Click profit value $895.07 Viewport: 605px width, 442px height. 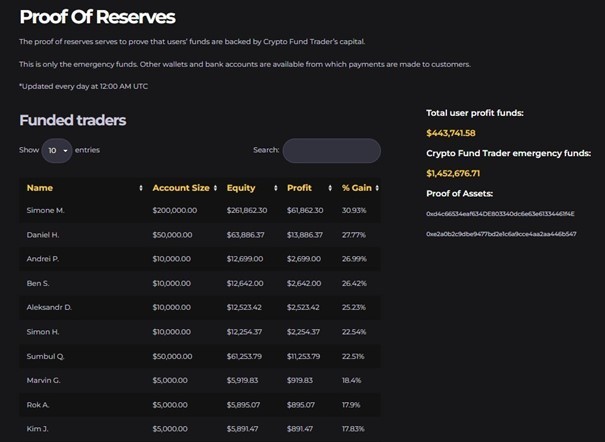(x=301, y=405)
